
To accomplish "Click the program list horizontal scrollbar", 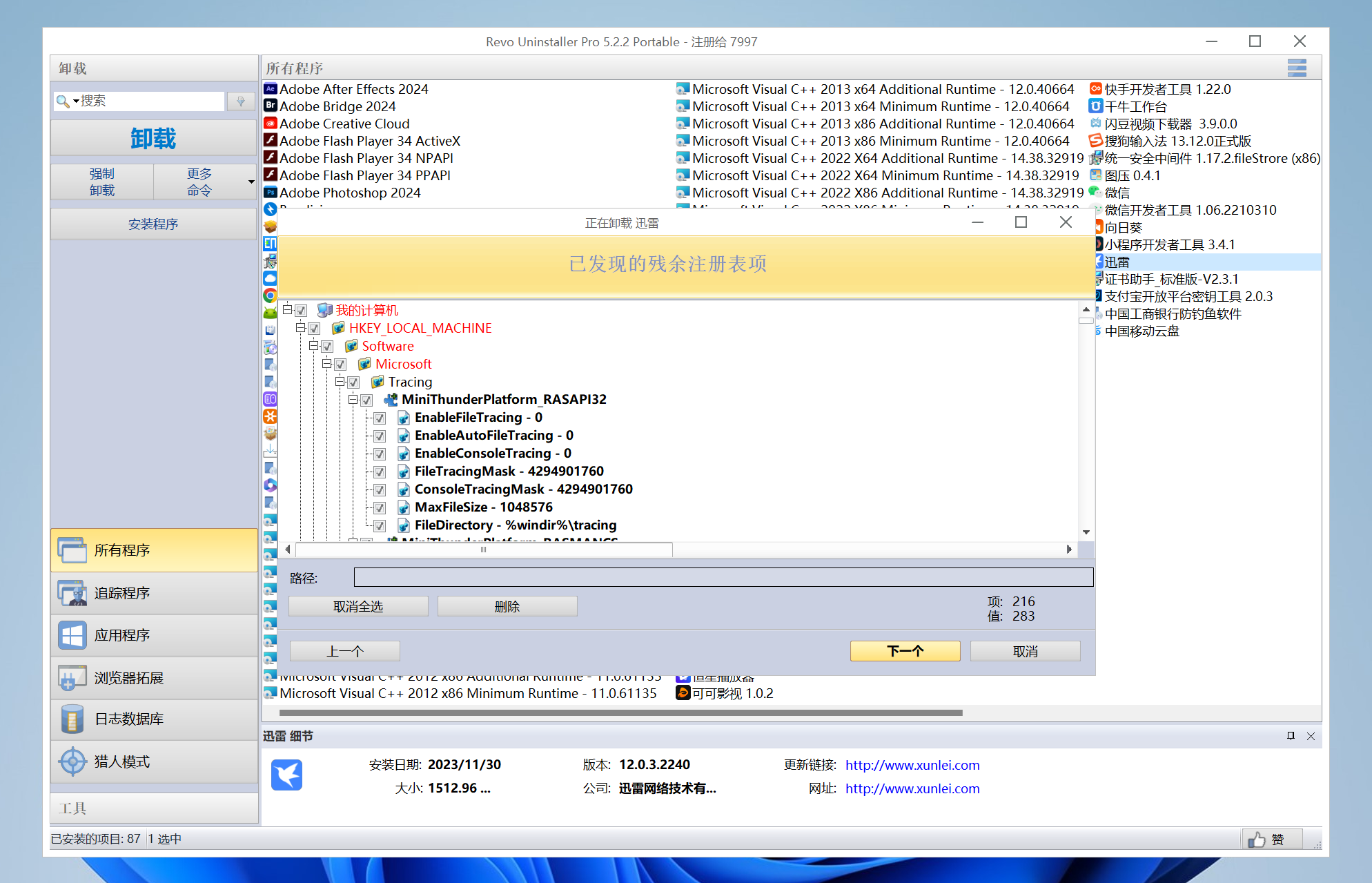I will point(620,712).
